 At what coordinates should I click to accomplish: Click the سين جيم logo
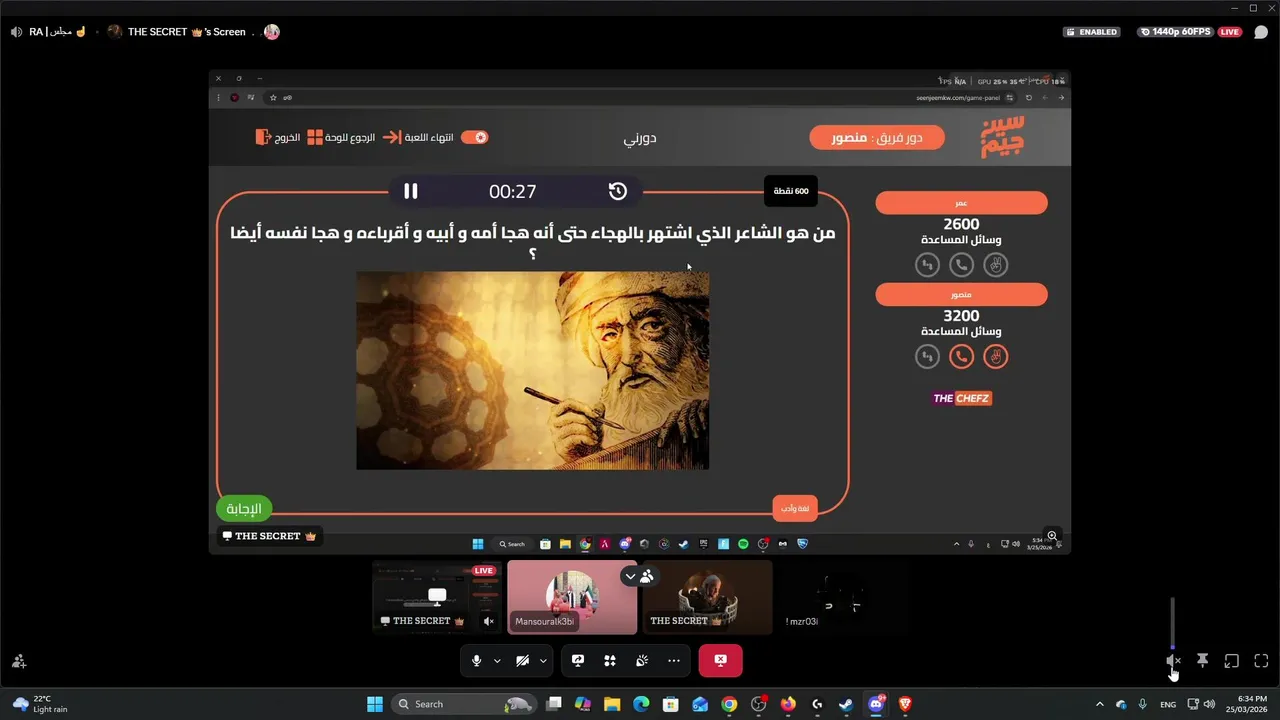(x=1003, y=137)
